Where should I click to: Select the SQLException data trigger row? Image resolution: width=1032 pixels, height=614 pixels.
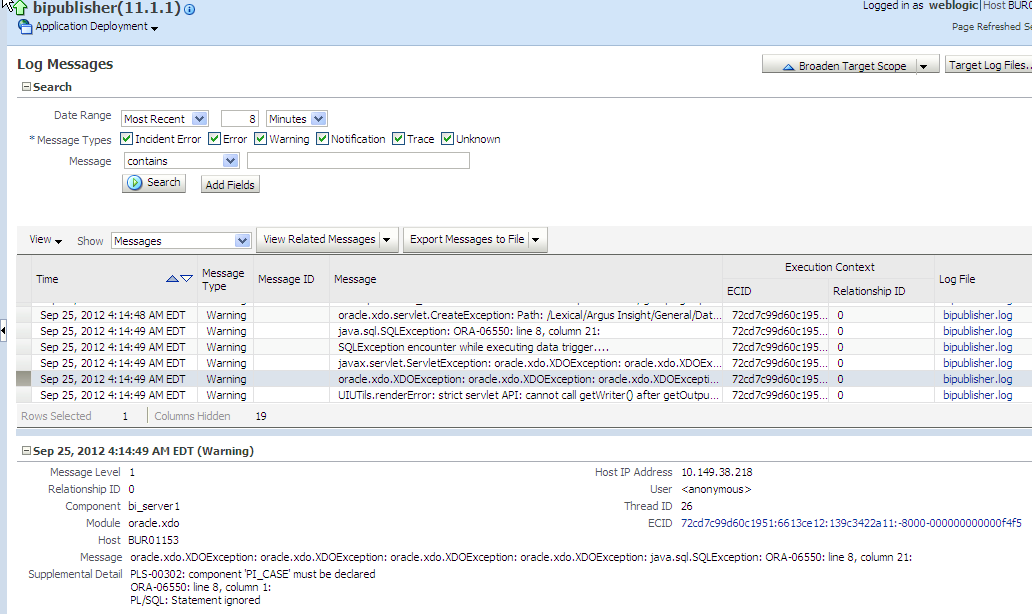click(x=524, y=347)
